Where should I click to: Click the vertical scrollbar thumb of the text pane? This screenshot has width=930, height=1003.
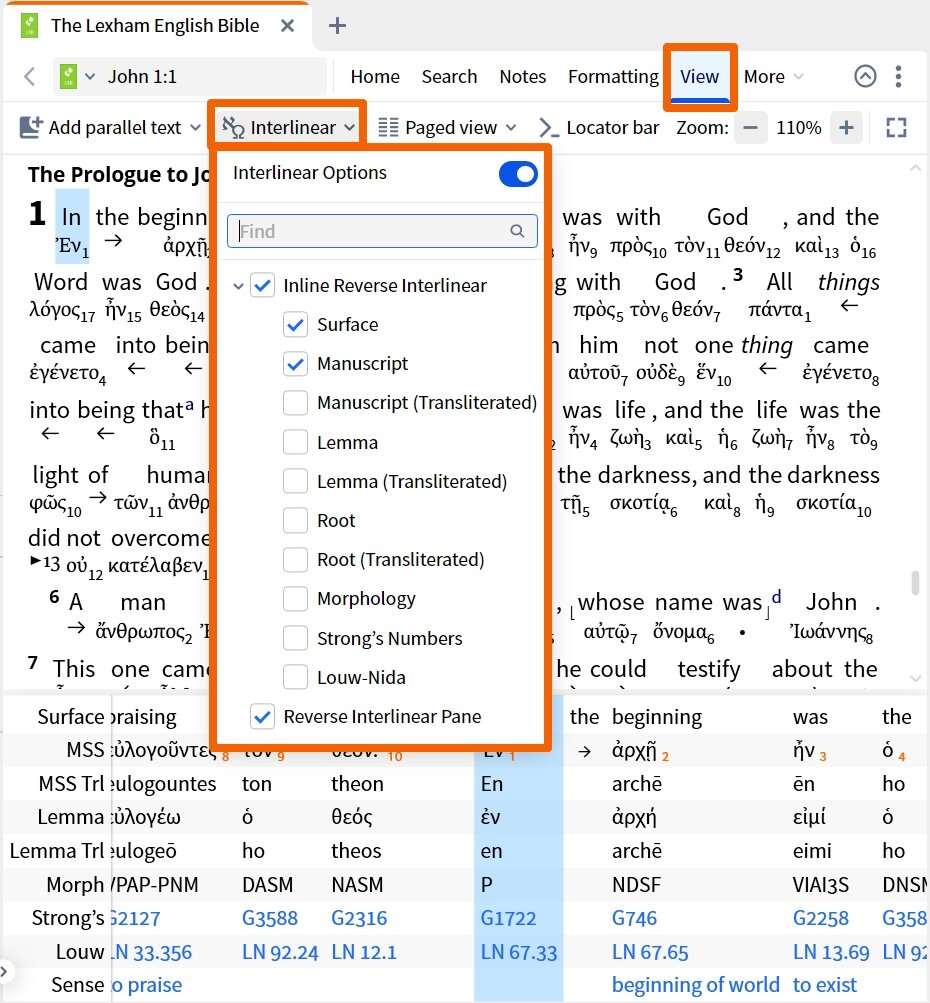tap(915, 583)
